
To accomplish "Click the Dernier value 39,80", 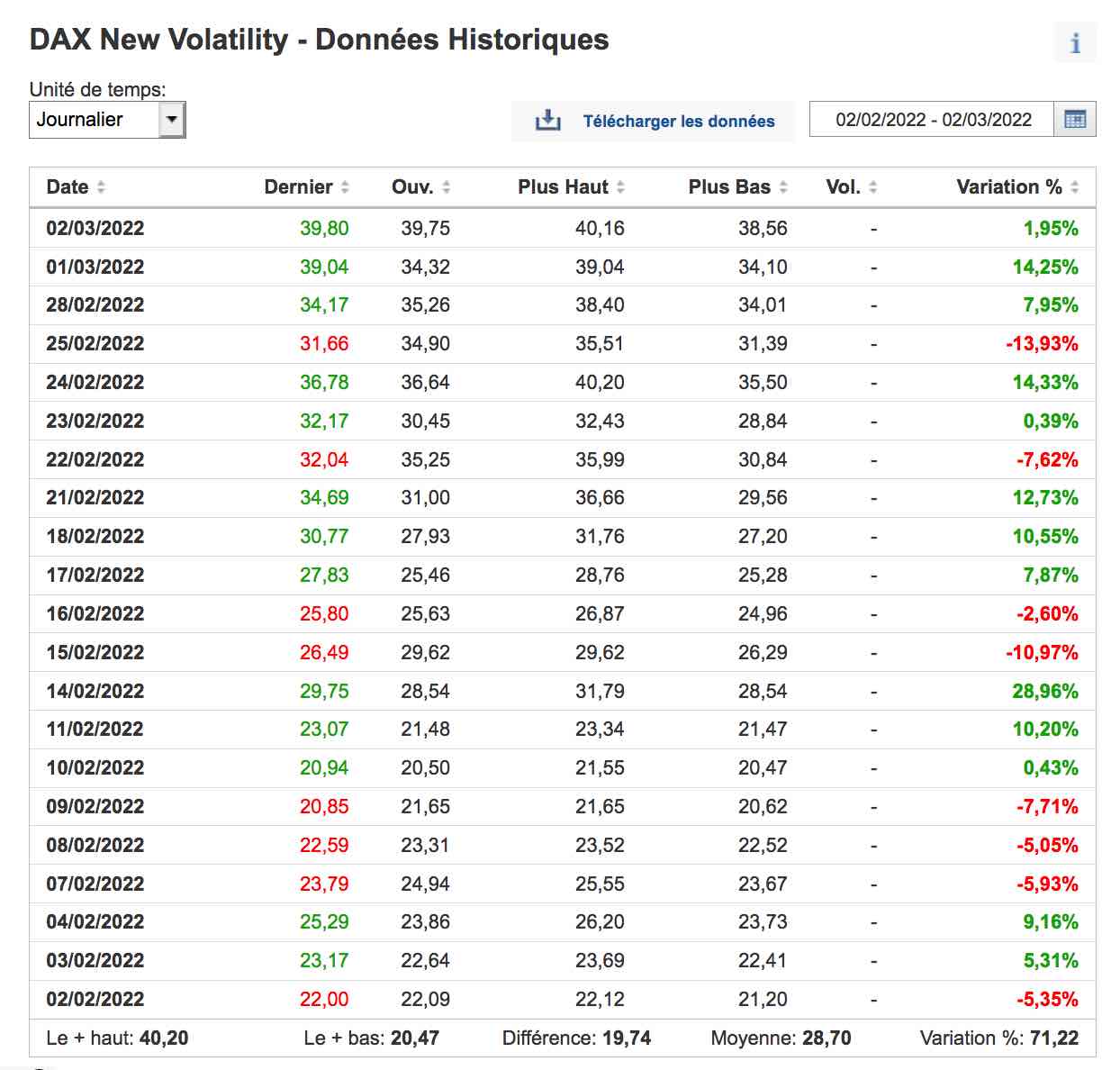I will [324, 229].
